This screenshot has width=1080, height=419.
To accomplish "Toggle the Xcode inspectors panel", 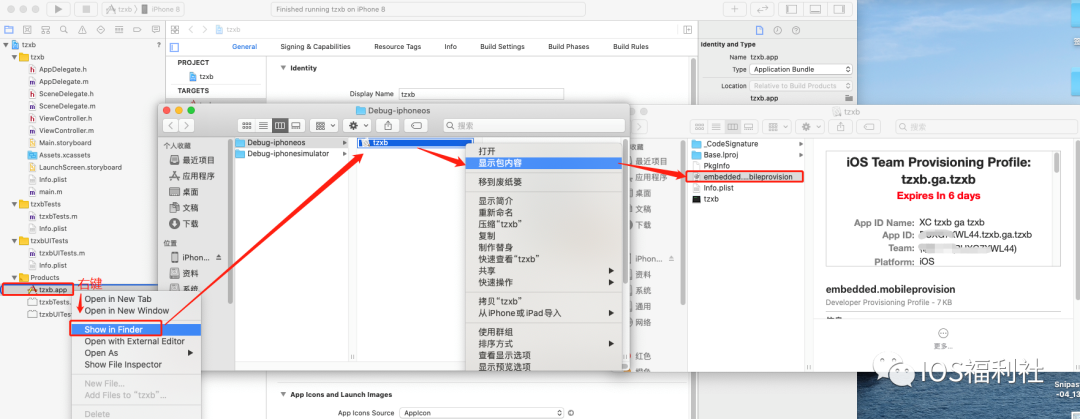I will pyautogui.click(x=838, y=9).
